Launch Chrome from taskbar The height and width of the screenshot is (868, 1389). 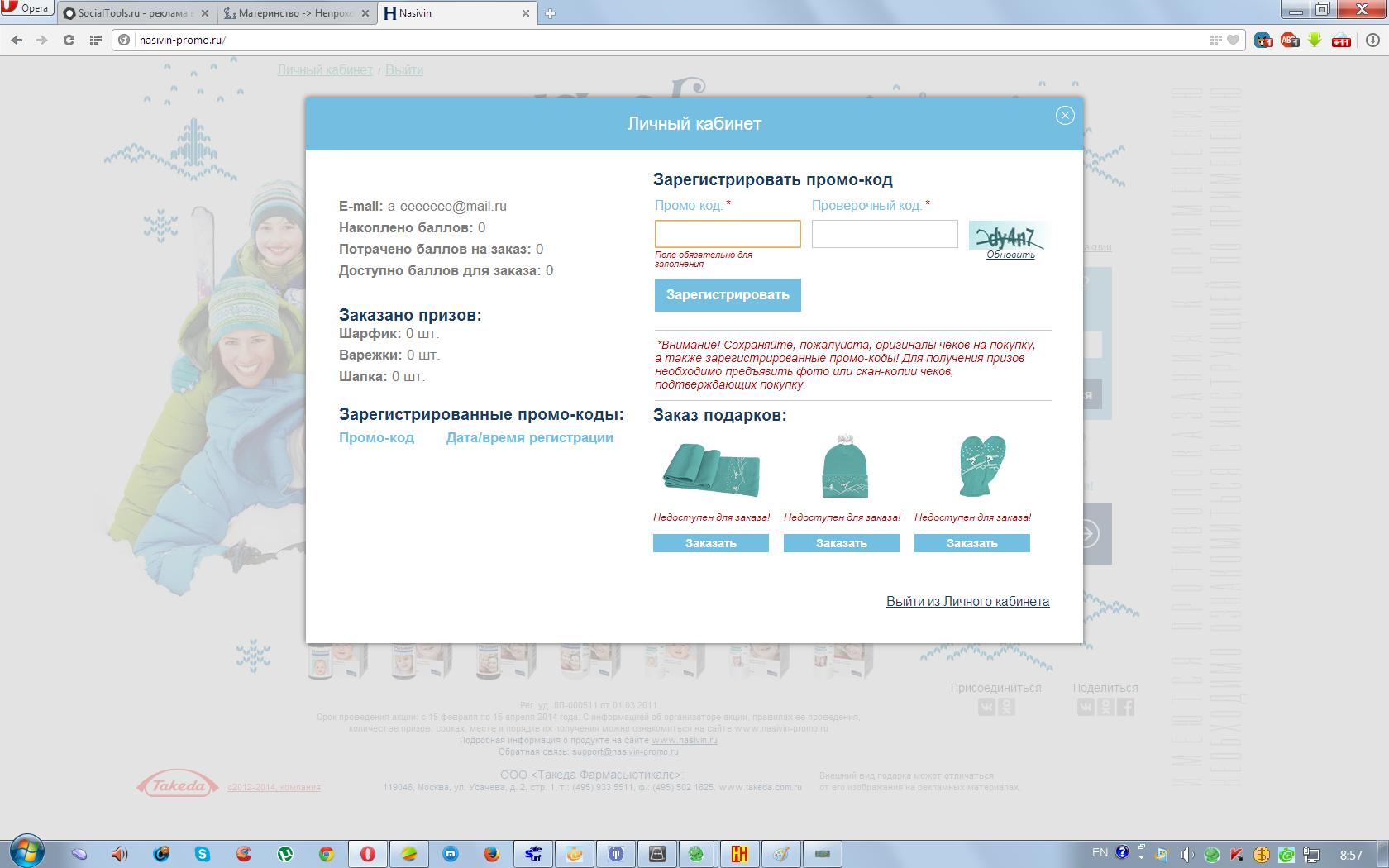[x=327, y=854]
